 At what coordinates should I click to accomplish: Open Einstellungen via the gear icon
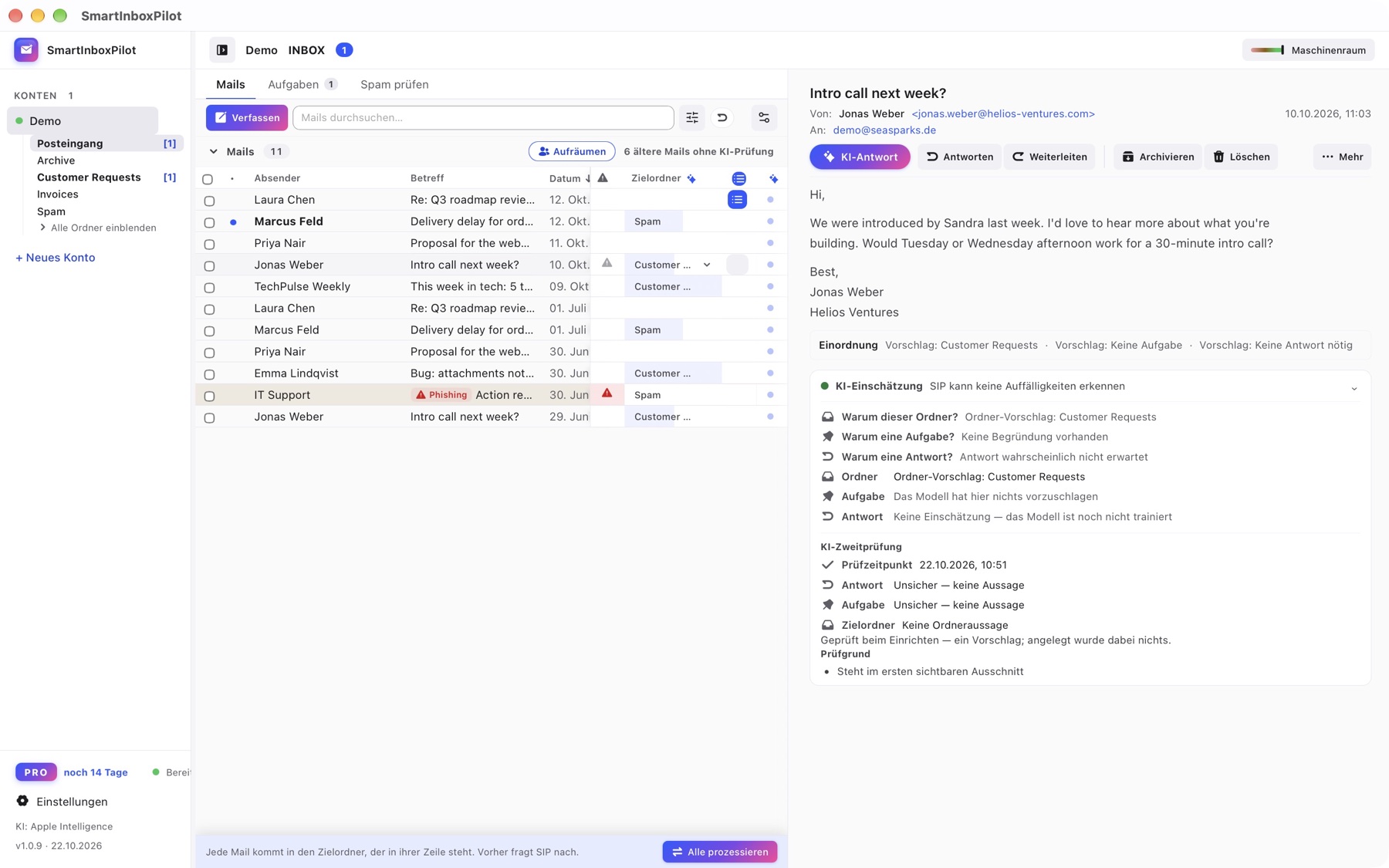(x=22, y=801)
